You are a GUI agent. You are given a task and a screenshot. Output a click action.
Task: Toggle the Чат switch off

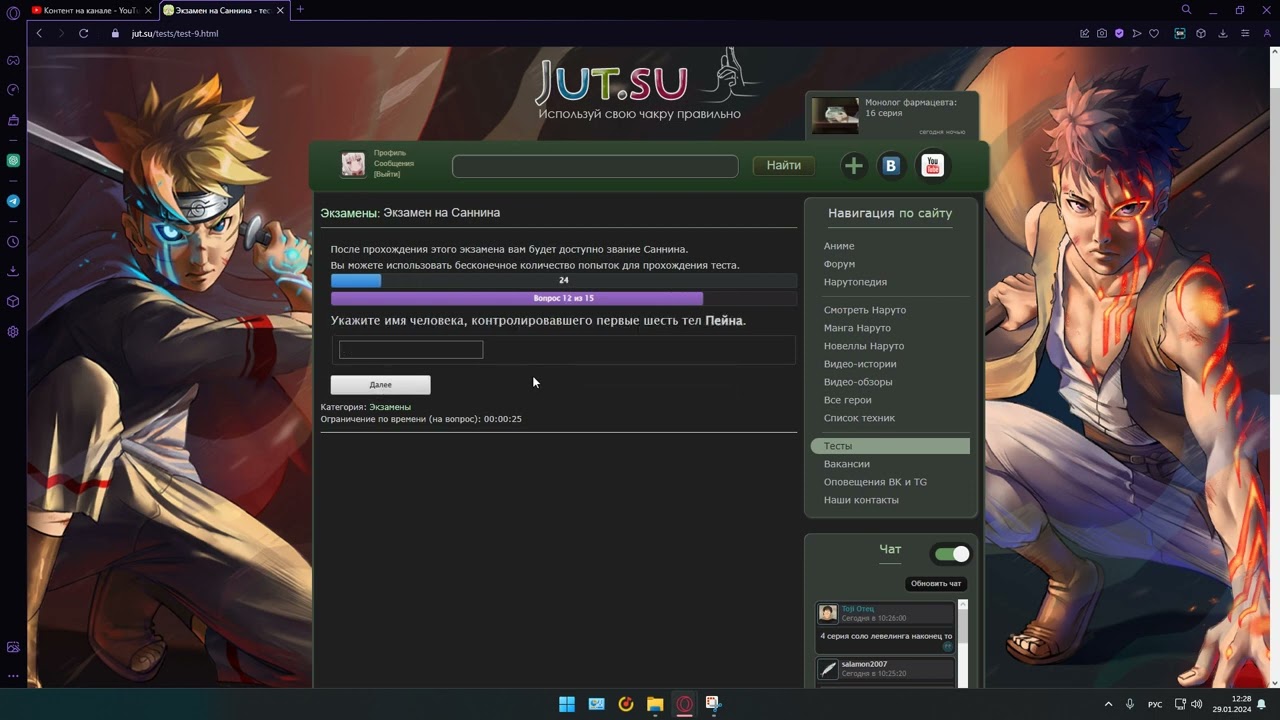(952, 554)
